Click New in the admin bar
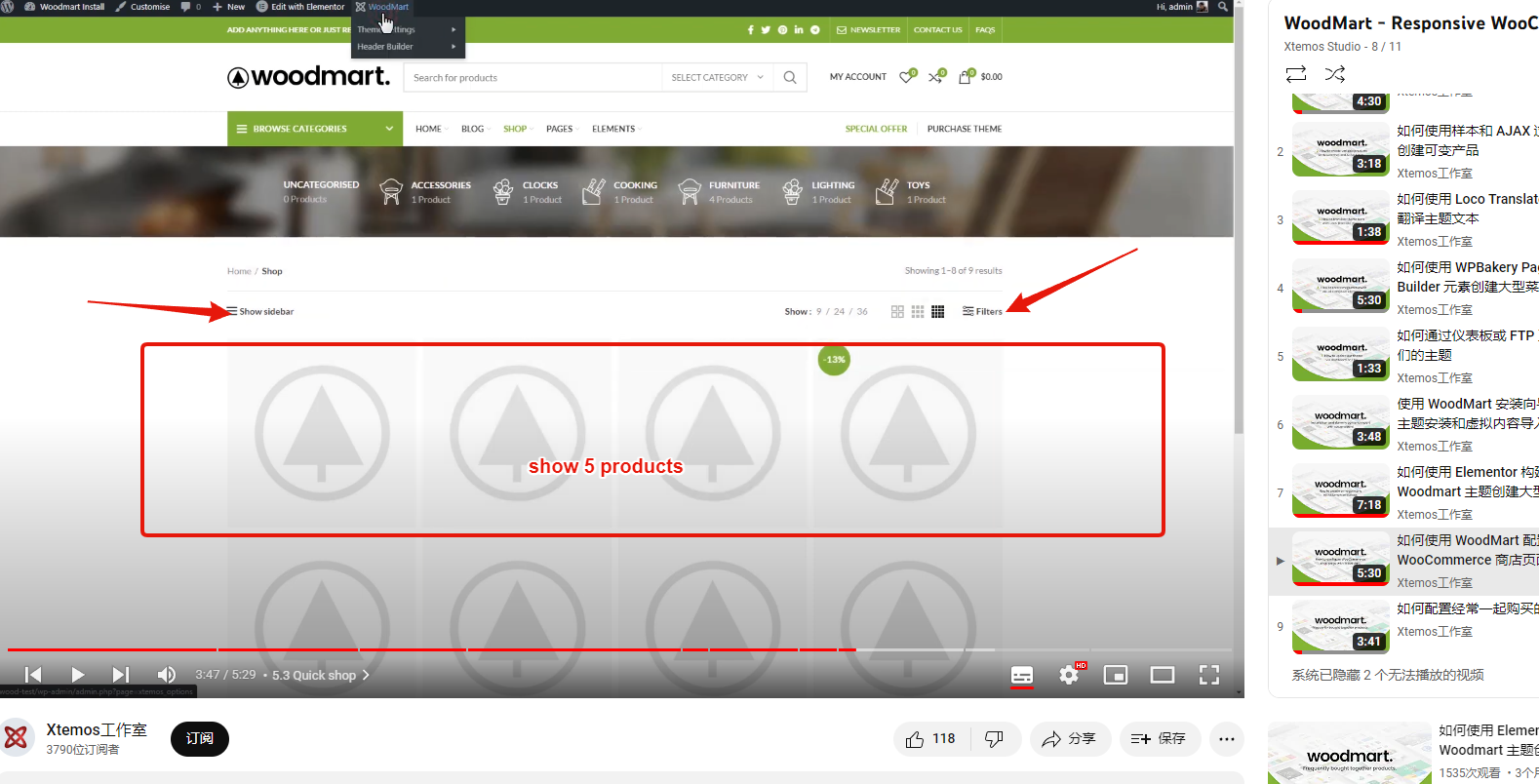The height and width of the screenshot is (784, 1539). (229, 7)
